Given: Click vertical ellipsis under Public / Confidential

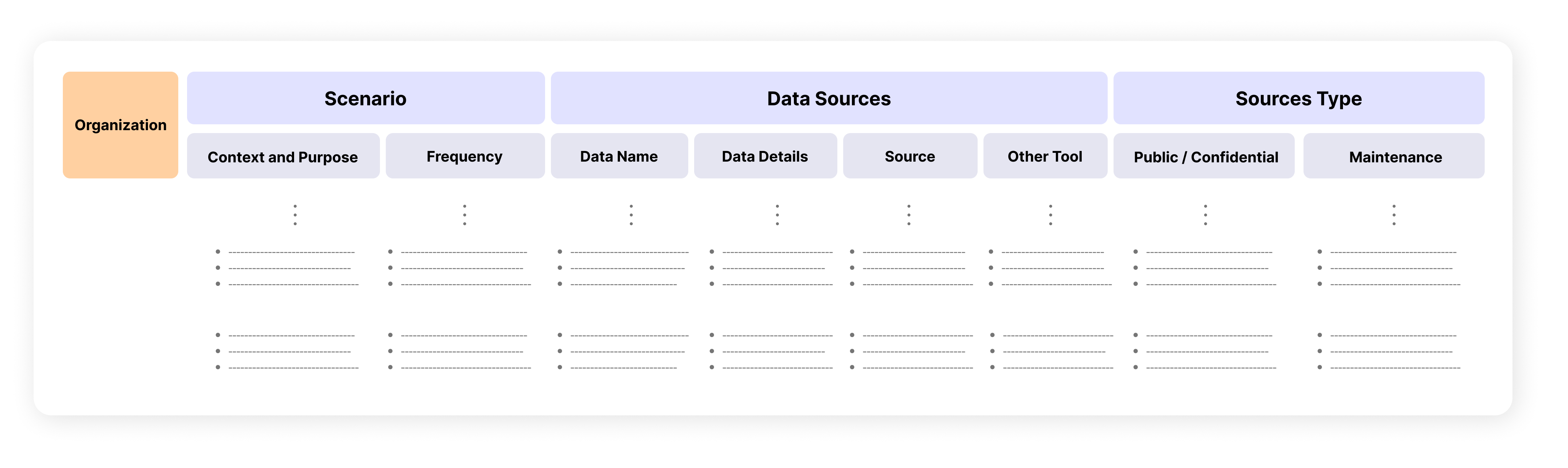Looking at the screenshot, I should (1205, 215).
